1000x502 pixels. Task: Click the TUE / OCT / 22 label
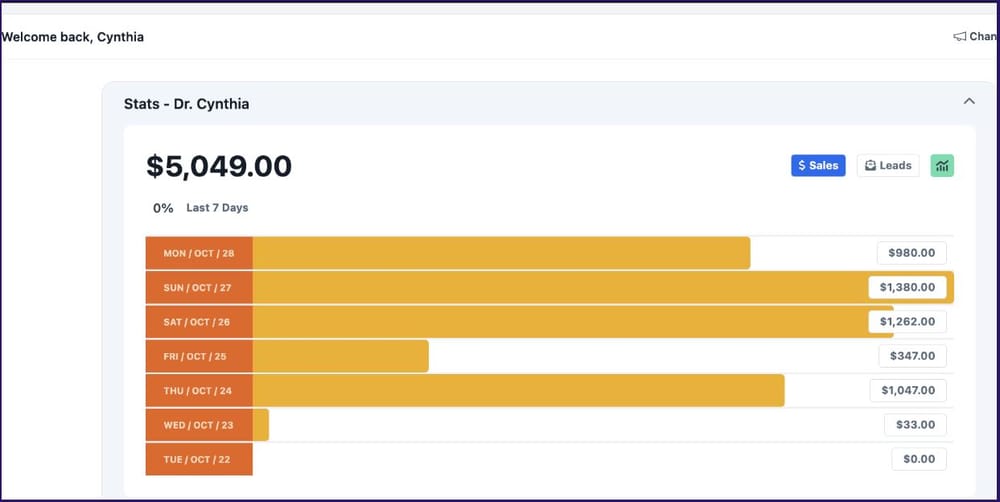[199, 459]
